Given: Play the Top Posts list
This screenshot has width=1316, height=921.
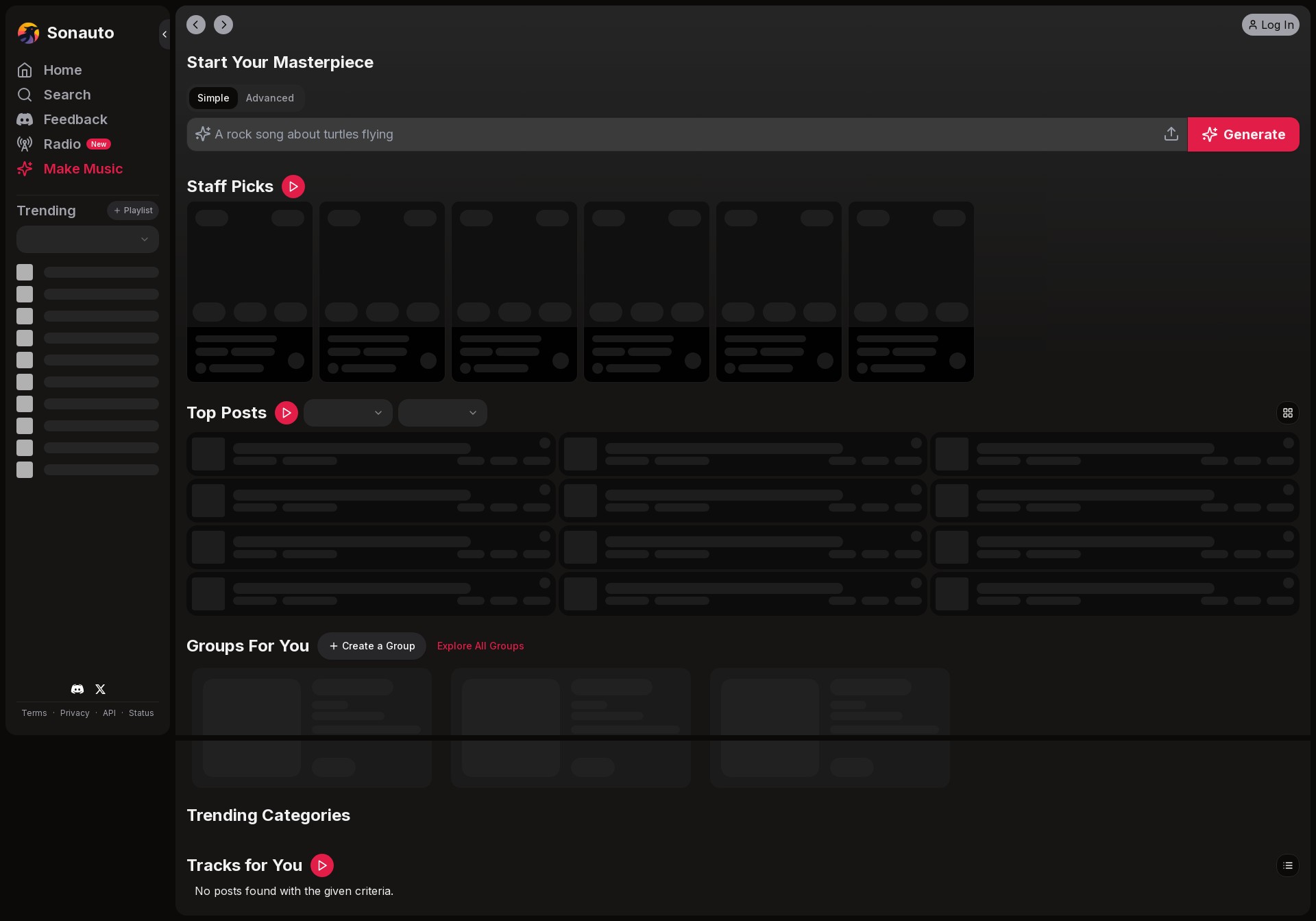Looking at the screenshot, I should (287, 413).
